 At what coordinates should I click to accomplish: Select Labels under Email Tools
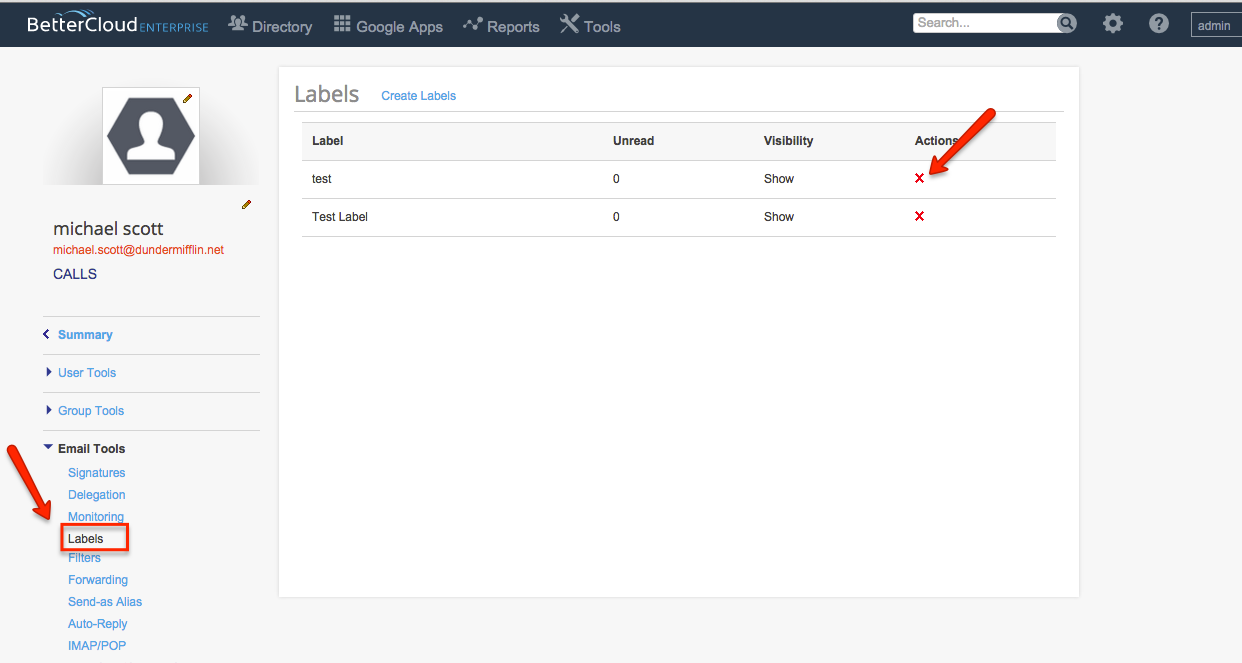tap(86, 539)
